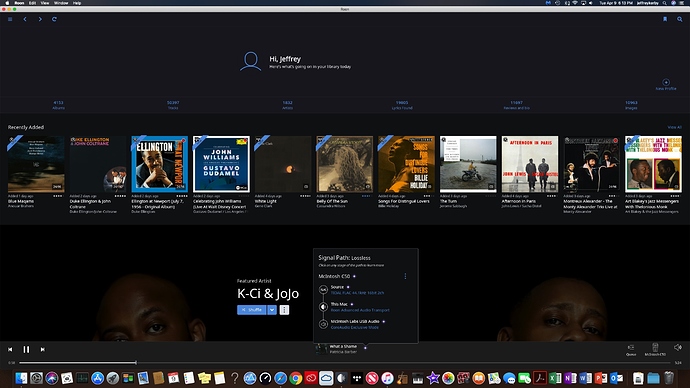The image size is (690, 388).
Task: Open Spotlight search in the menu bar
Action: (x=664, y=3)
